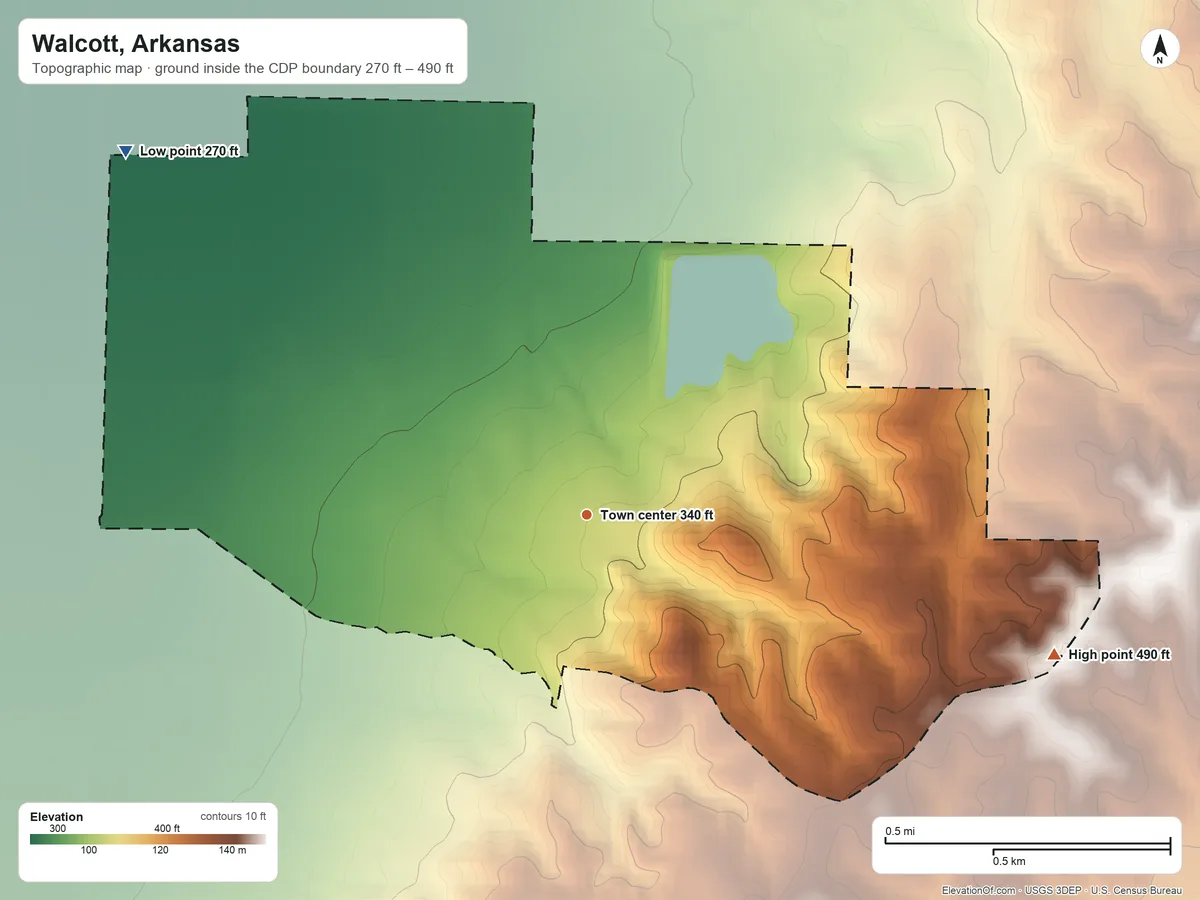Select the 'Walcott, Arkansas' title text

pyautogui.click(x=136, y=44)
